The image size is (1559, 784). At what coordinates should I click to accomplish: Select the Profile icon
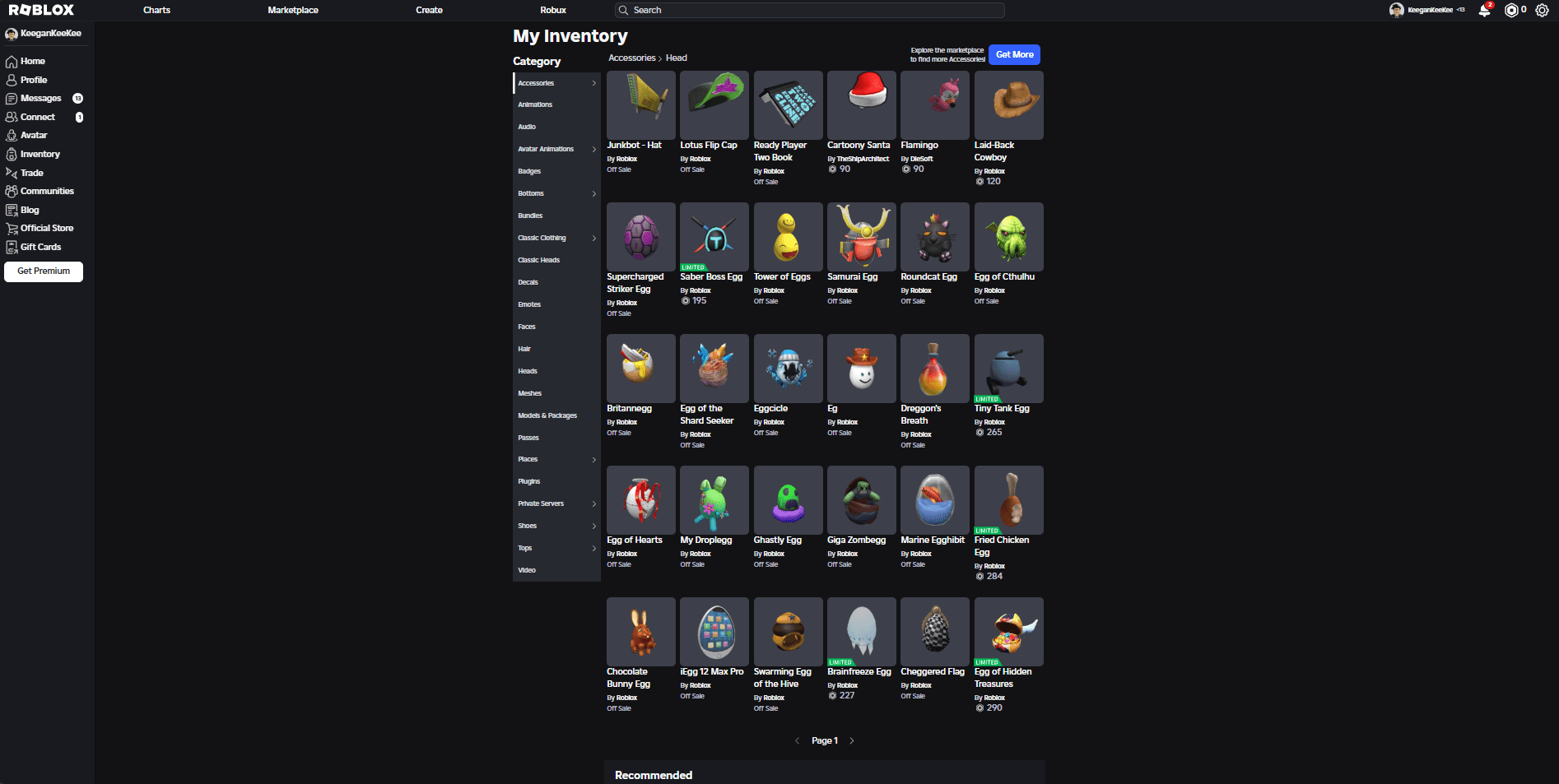coord(12,80)
